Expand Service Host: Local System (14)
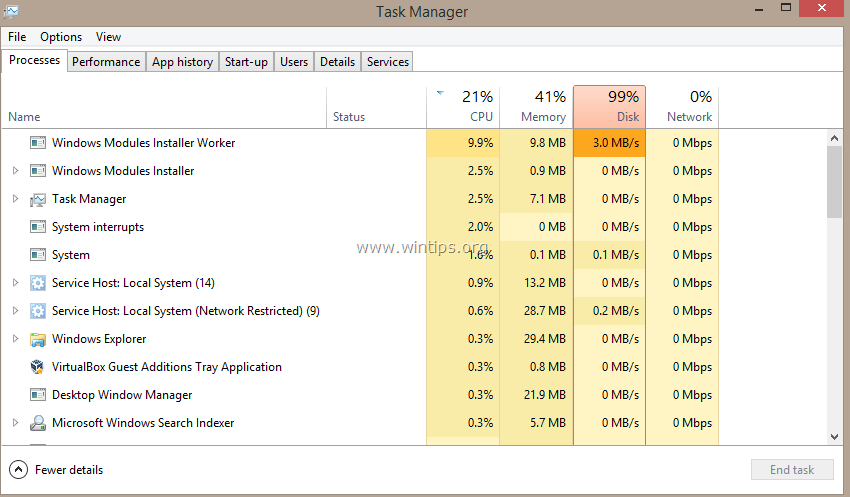850x497 pixels. click(x=15, y=283)
